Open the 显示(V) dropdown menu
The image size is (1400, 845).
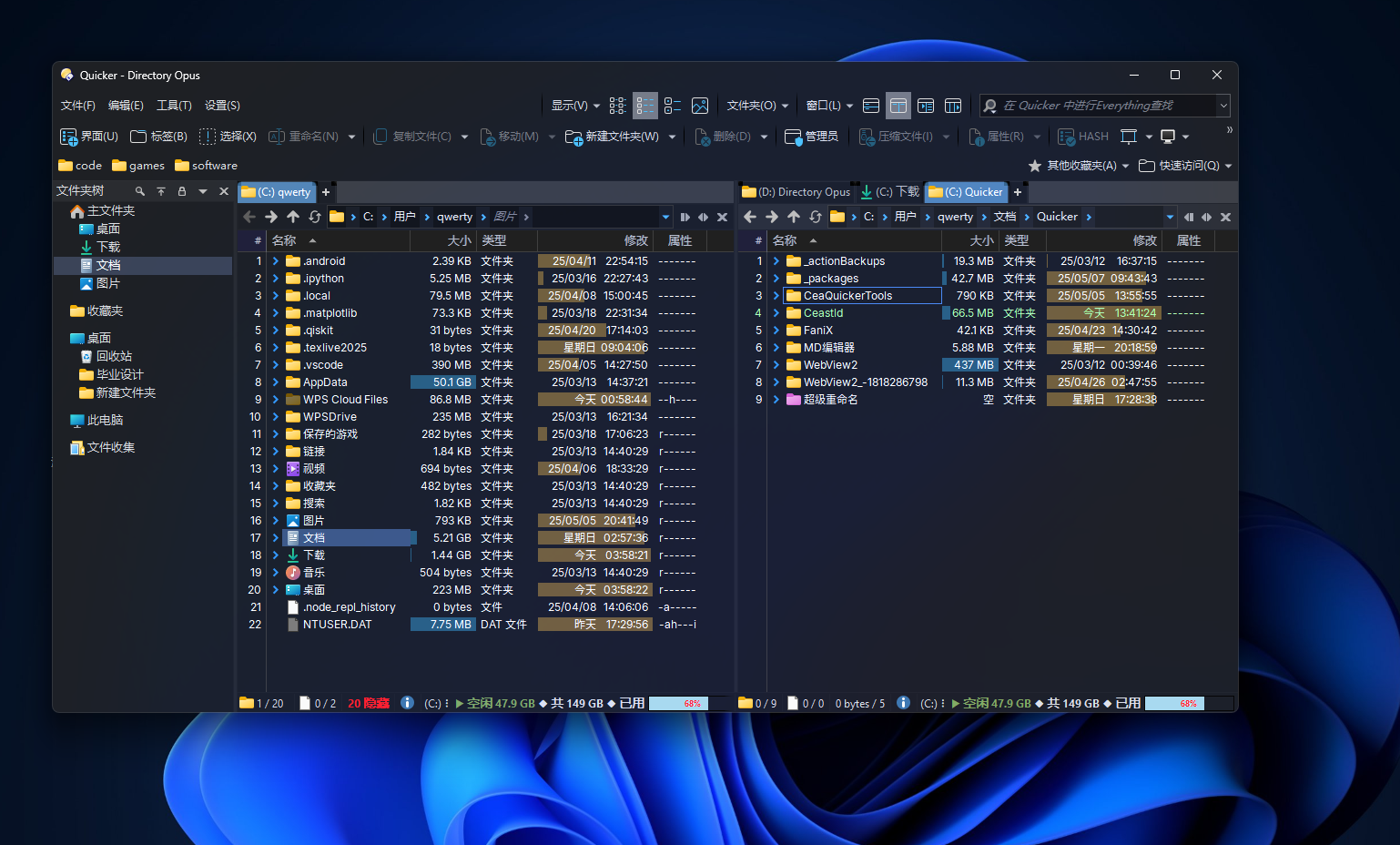(x=575, y=106)
